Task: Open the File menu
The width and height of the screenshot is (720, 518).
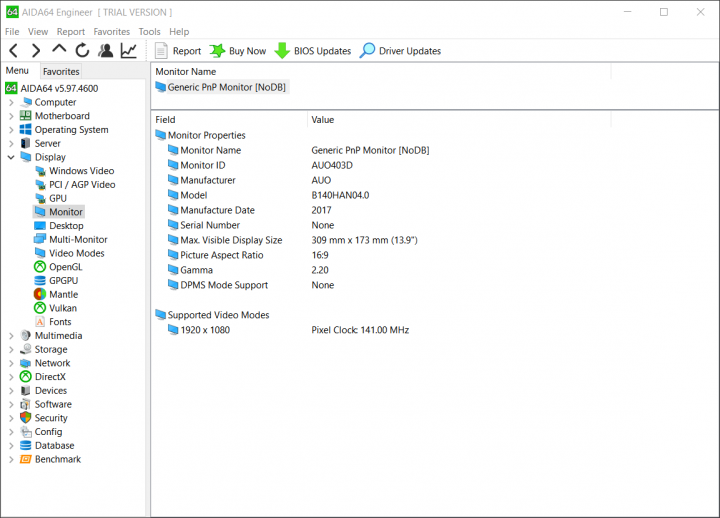Action: coord(12,32)
